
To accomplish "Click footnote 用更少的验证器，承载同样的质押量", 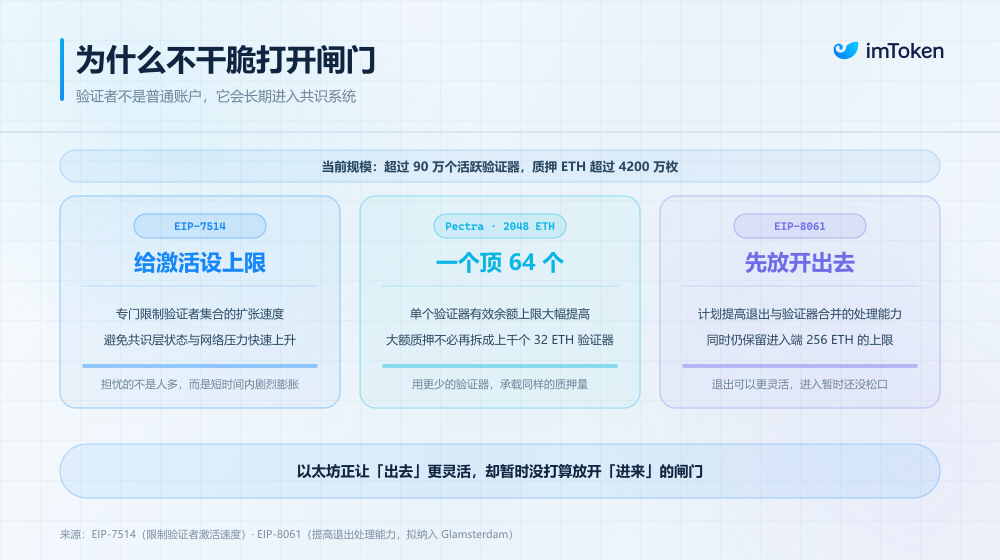I will click(499, 384).
